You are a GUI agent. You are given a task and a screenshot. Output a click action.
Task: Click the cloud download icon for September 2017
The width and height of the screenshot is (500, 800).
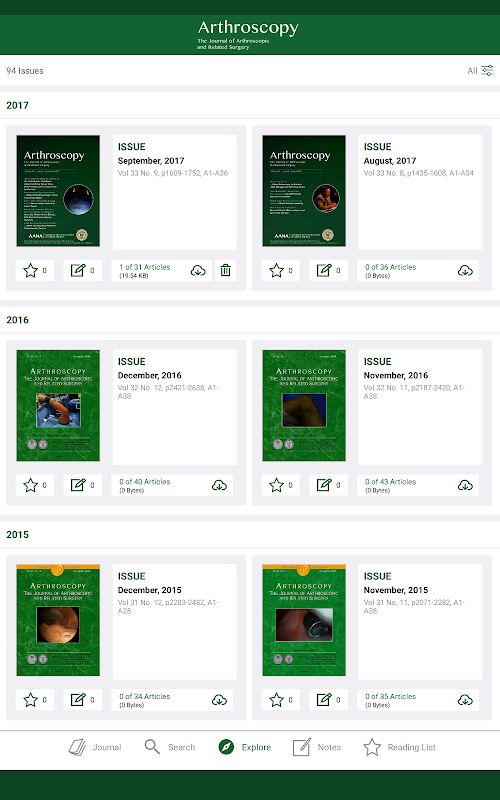(x=198, y=270)
